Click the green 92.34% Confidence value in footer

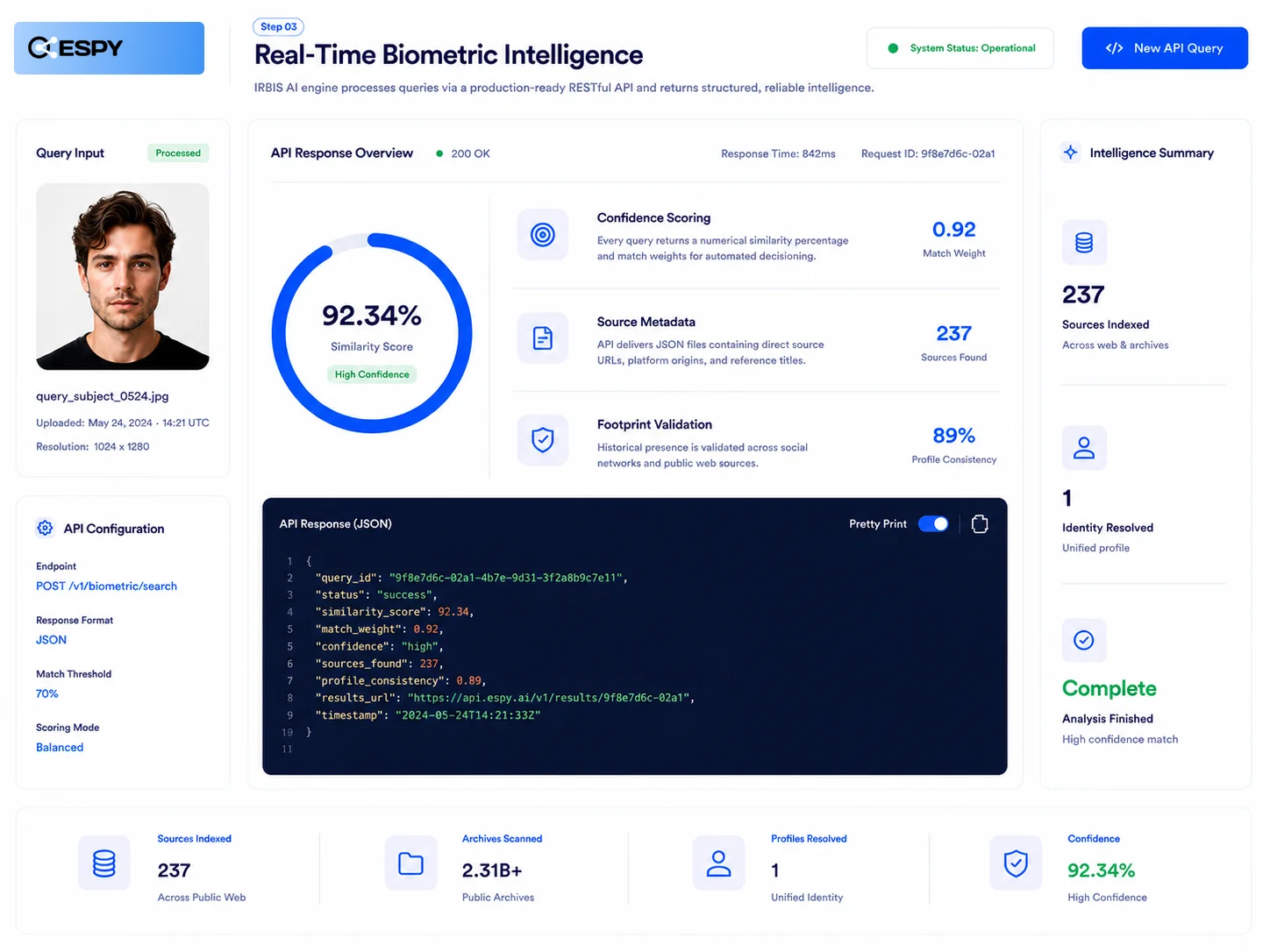pos(1102,870)
